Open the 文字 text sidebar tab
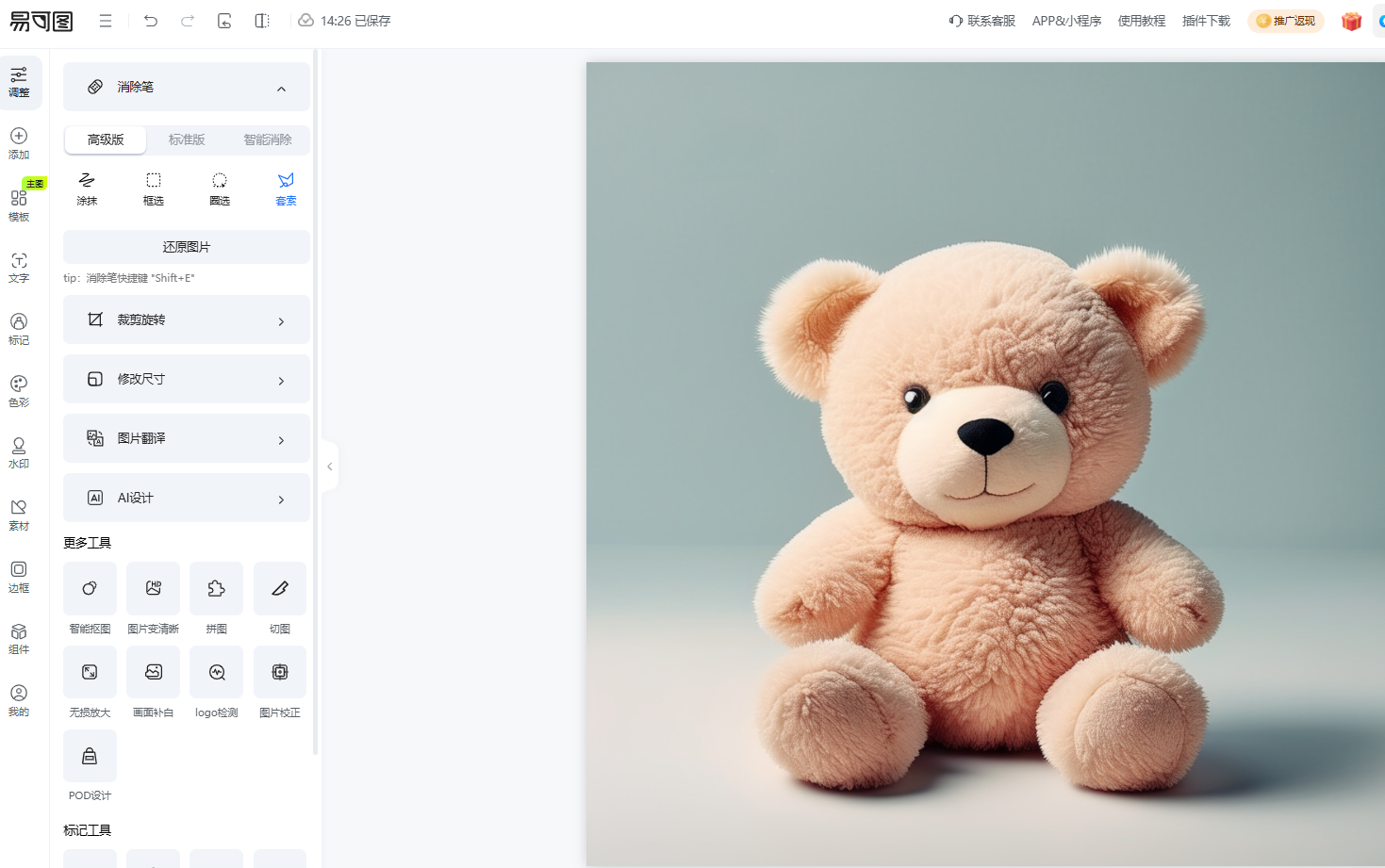 (19, 268)
